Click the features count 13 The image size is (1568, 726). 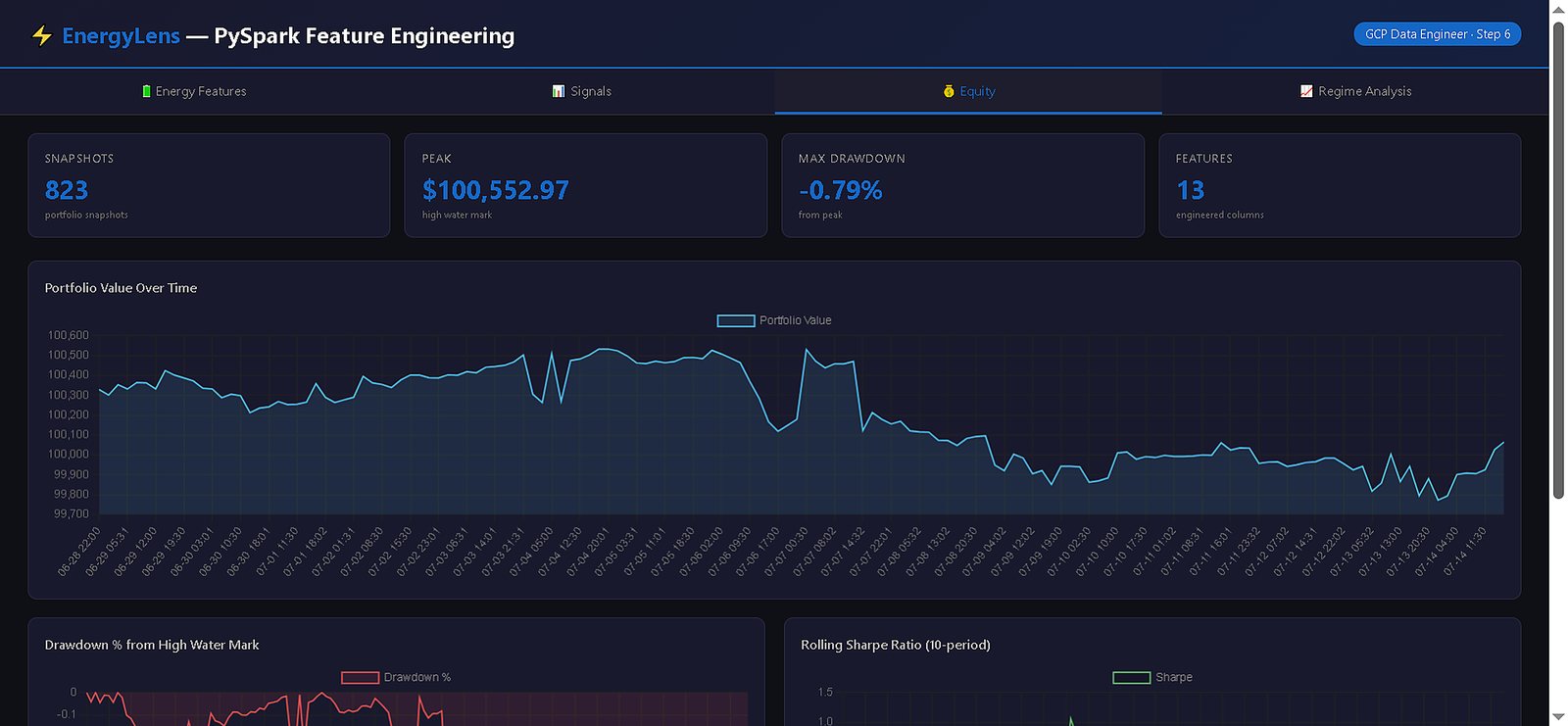[1190, 190]
